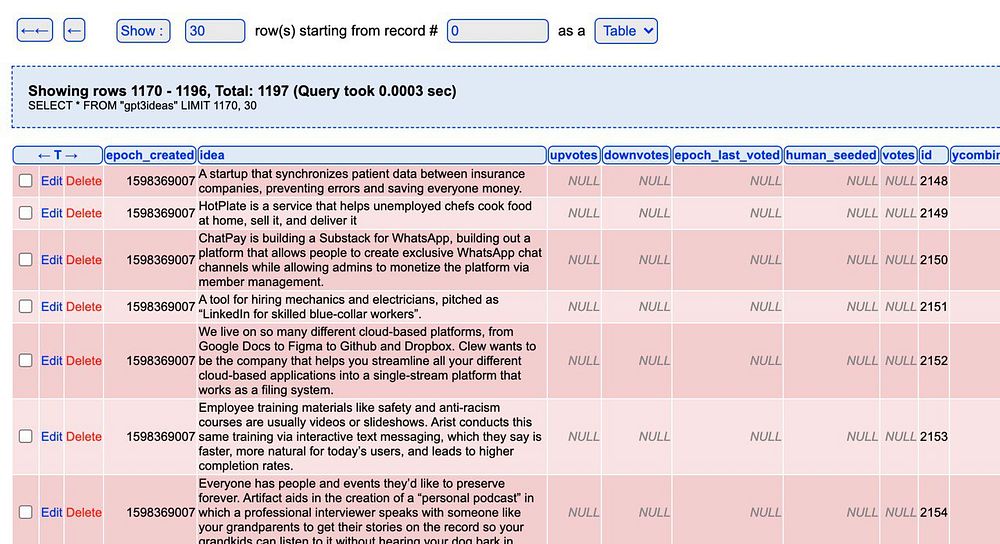1000x544 pixels.
Task: Click the Arist employee training idea text
Action: point(370,436)
